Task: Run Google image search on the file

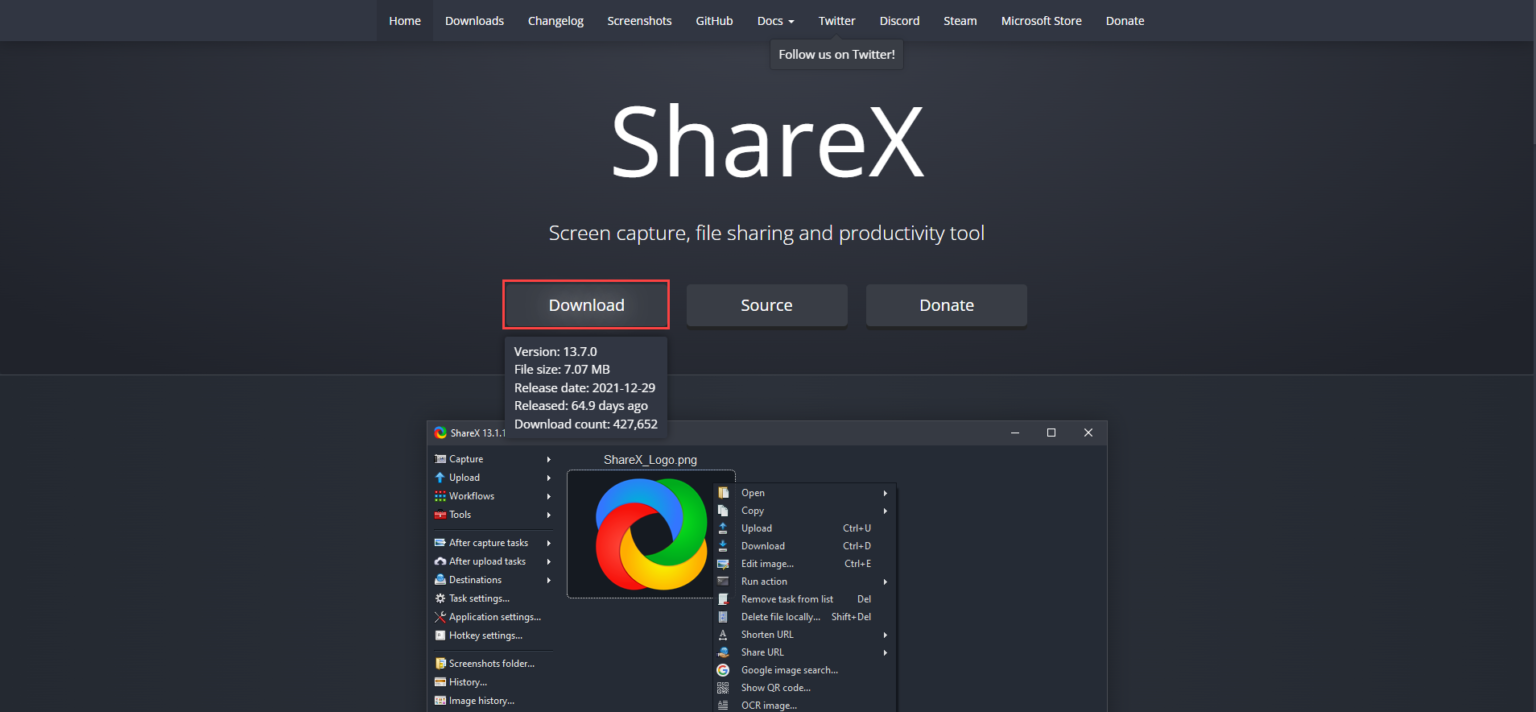Action: 789,669
